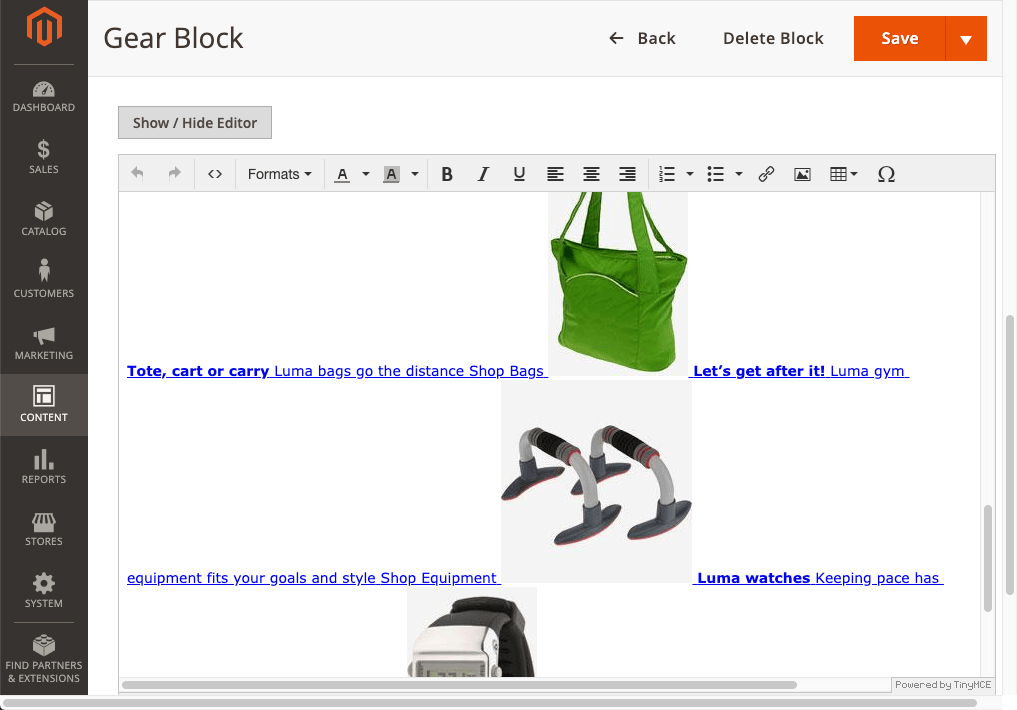Select the push-up bars image

click(x=597, y=481)
